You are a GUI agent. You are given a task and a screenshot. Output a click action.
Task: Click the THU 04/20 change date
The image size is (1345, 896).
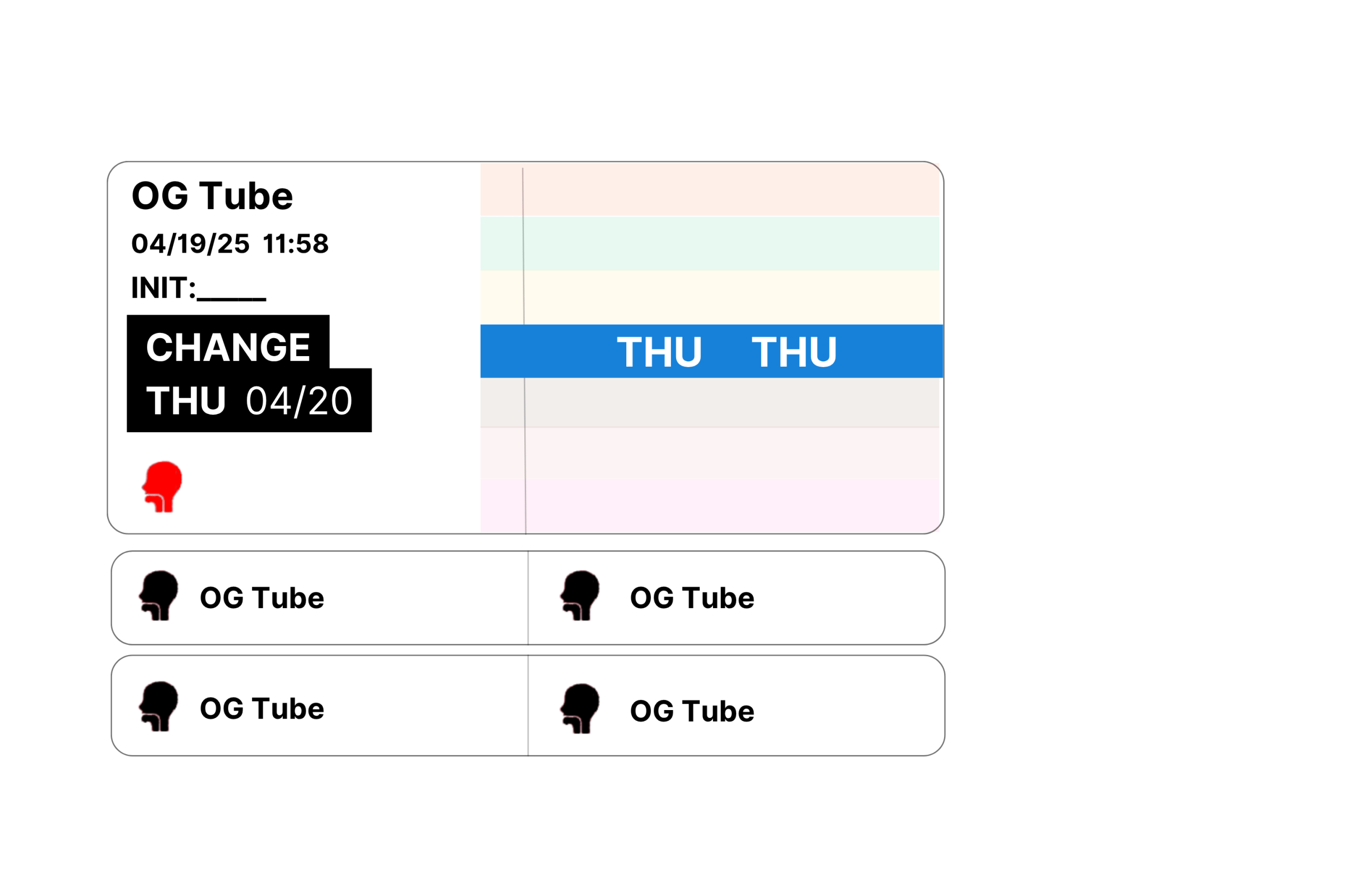point(249,401)
